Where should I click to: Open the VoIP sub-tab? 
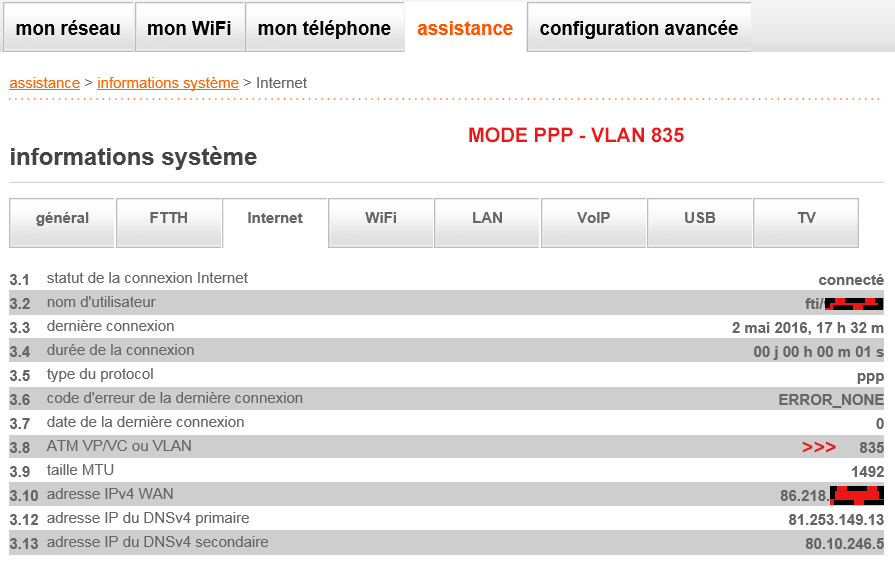[593, 218]
